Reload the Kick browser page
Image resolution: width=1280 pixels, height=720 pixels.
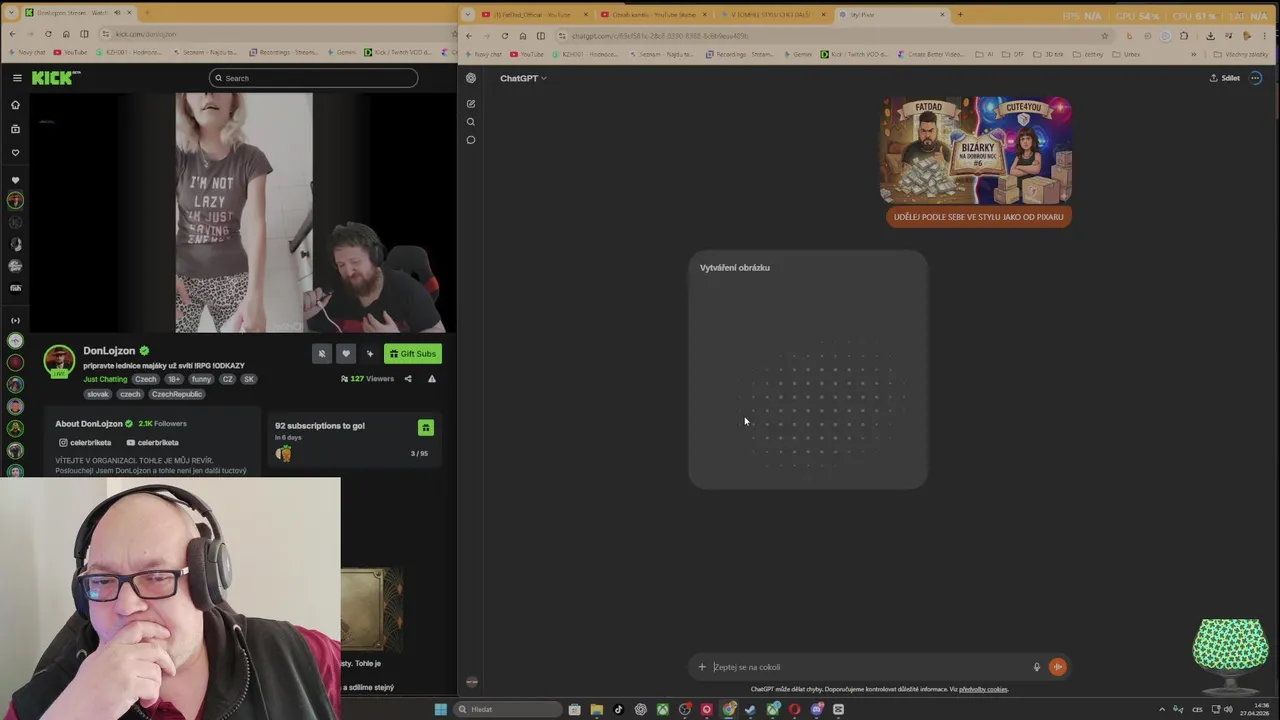(48, 34)
